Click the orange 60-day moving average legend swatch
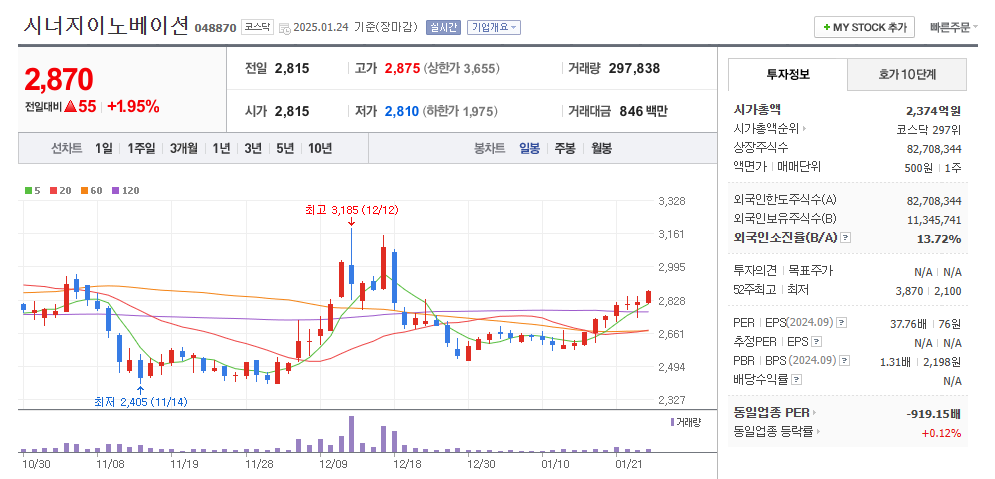The height and width of the screenshot is (479, 995). [84, 190]
